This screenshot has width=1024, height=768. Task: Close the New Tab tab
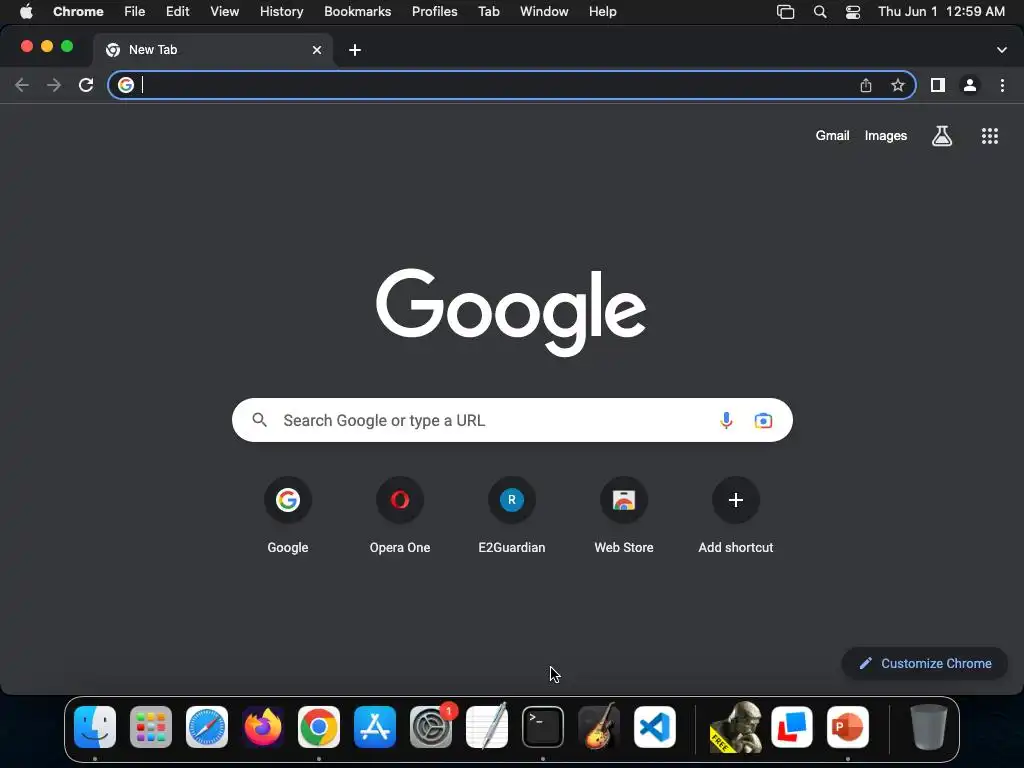tap(317, 50)
